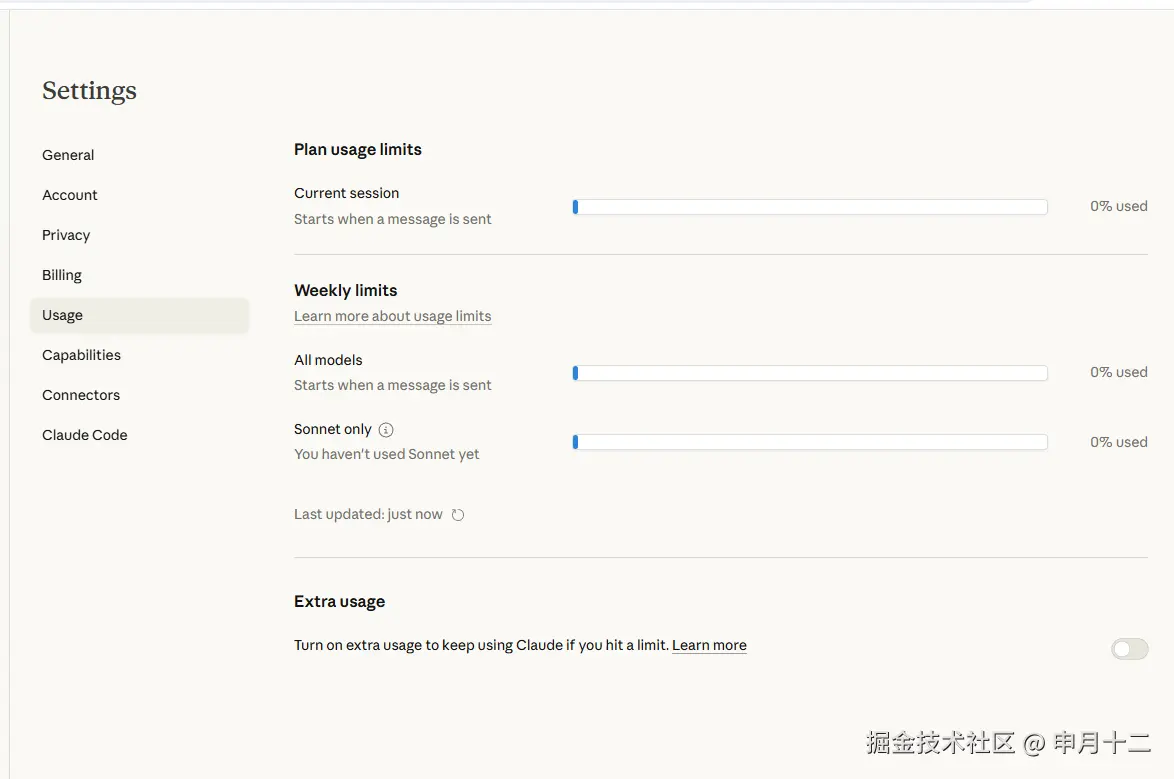Screen dimensions: 1174x779
Task: Click Learn more link under Extra usage
Action: pos(709,646)
